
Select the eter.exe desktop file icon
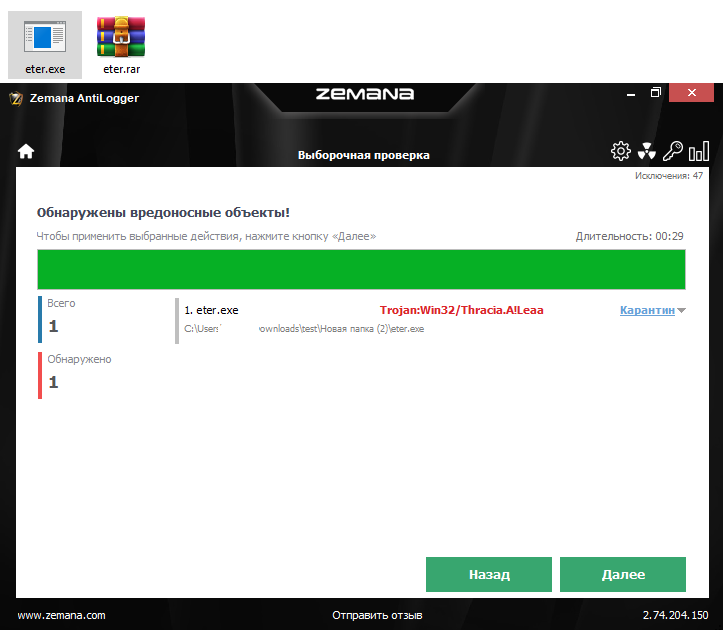(x=45, y=45)
